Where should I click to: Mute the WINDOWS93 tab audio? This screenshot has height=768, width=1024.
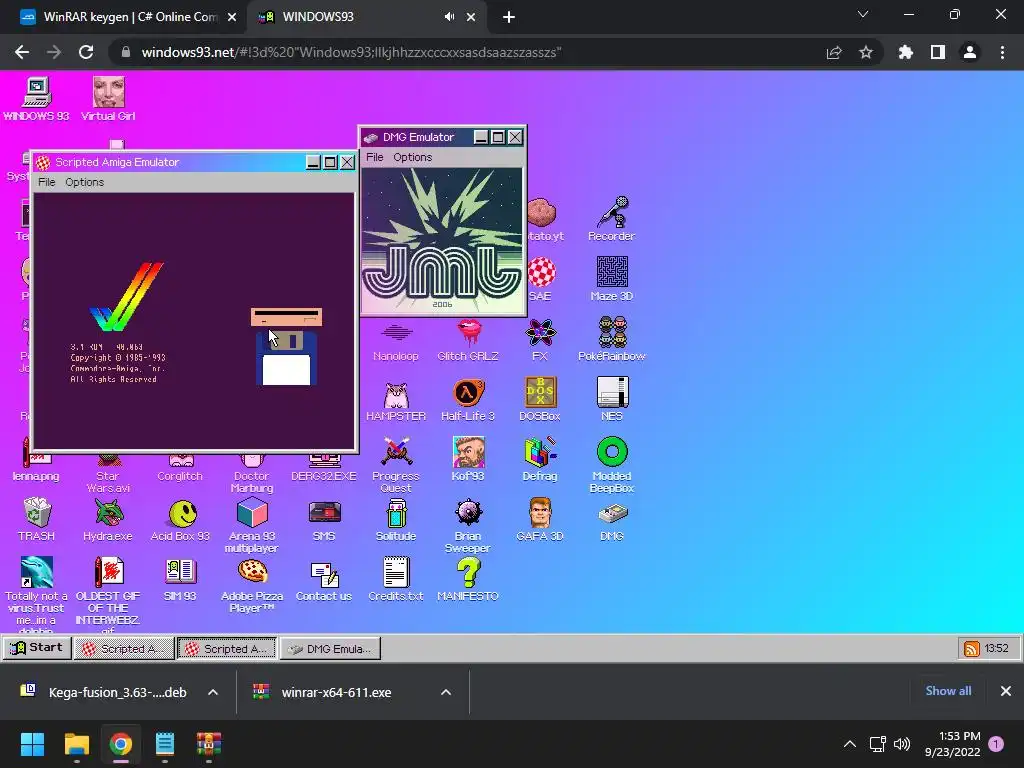pyautogui.click(x=449, y=17)
